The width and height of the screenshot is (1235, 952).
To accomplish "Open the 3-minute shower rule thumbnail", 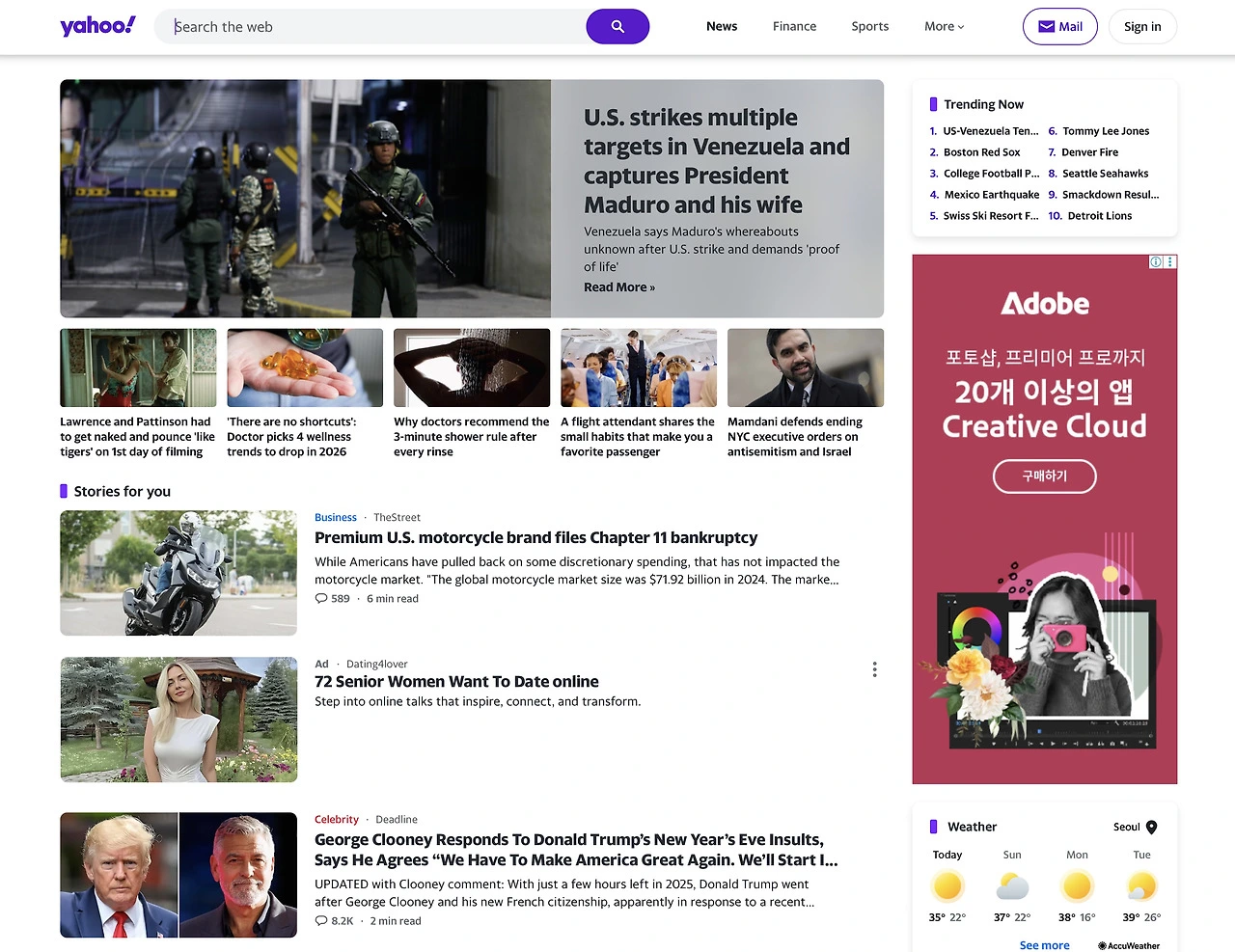I will tap(472, 367).
